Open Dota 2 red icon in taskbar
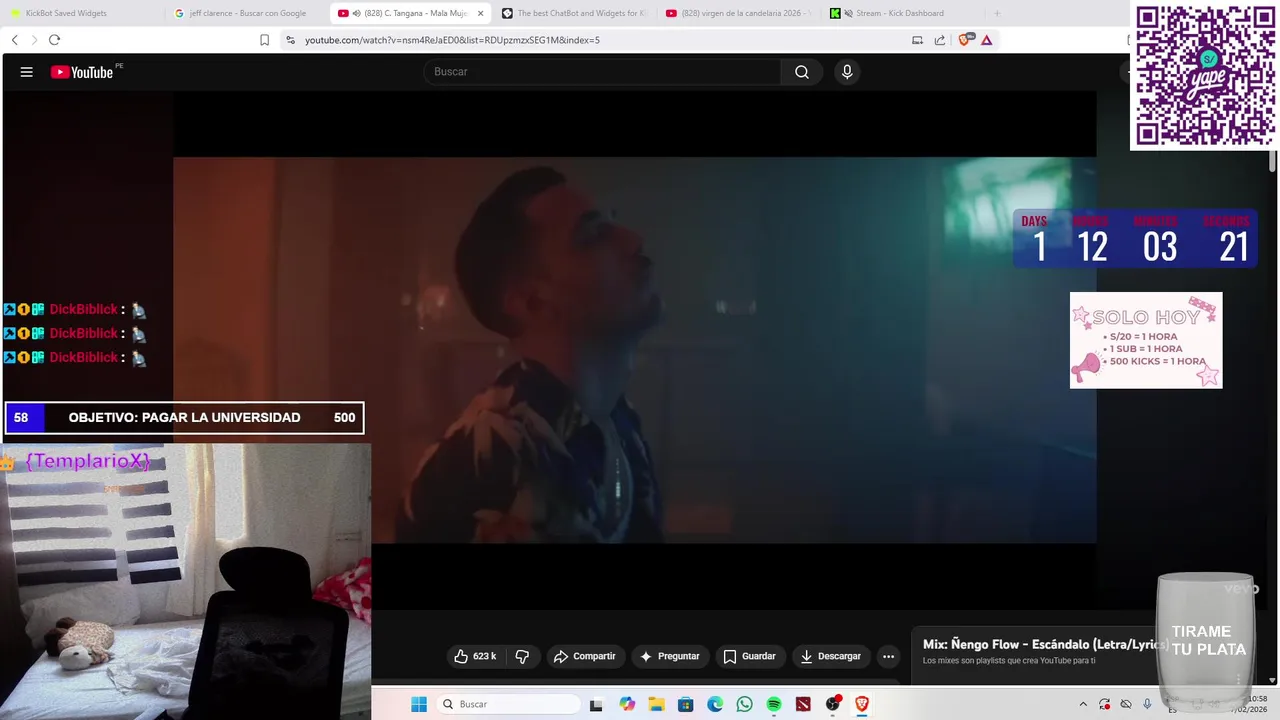The height and width of the screenshot is (720, 1280). tap(803, 704)
